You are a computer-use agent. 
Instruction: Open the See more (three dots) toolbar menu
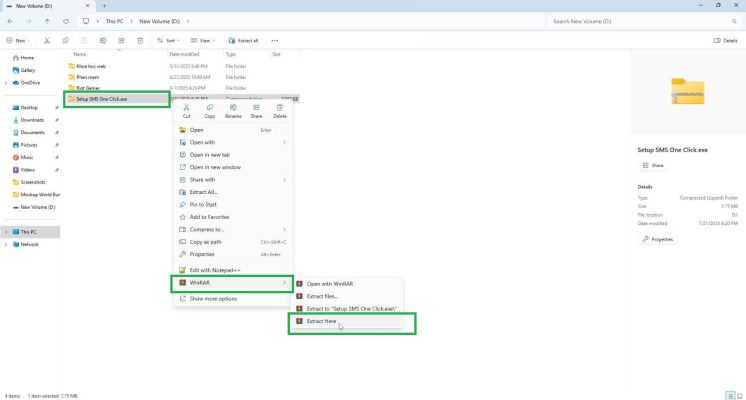[x=276, y=40]
